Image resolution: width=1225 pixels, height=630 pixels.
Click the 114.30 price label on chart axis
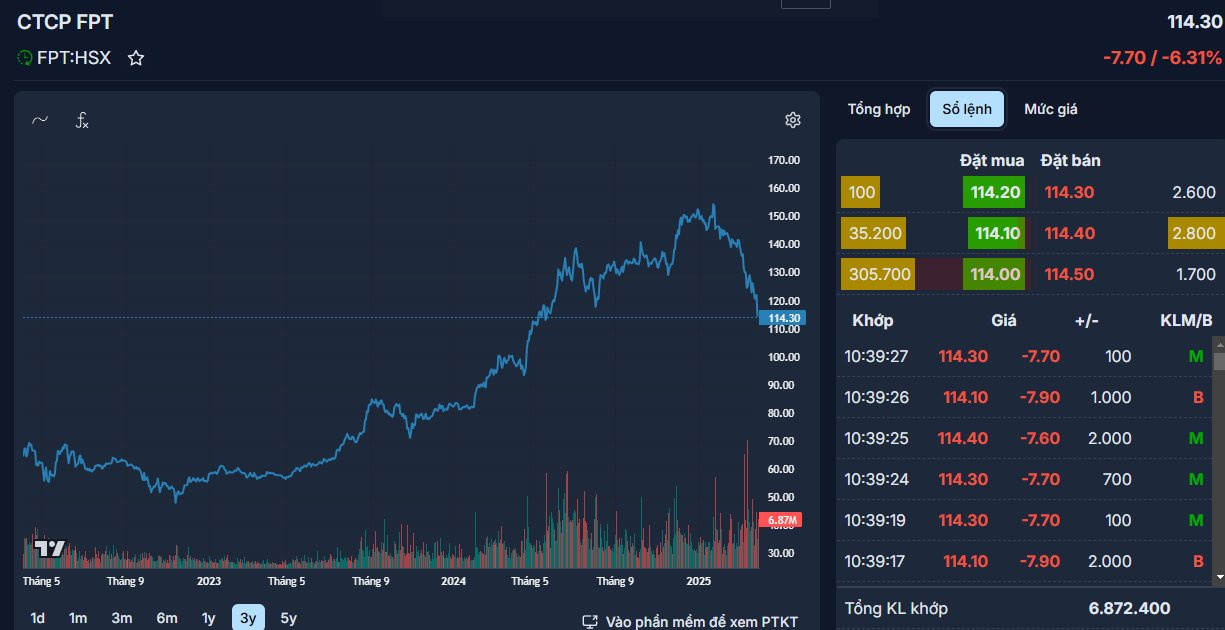(x=781, y=318)
